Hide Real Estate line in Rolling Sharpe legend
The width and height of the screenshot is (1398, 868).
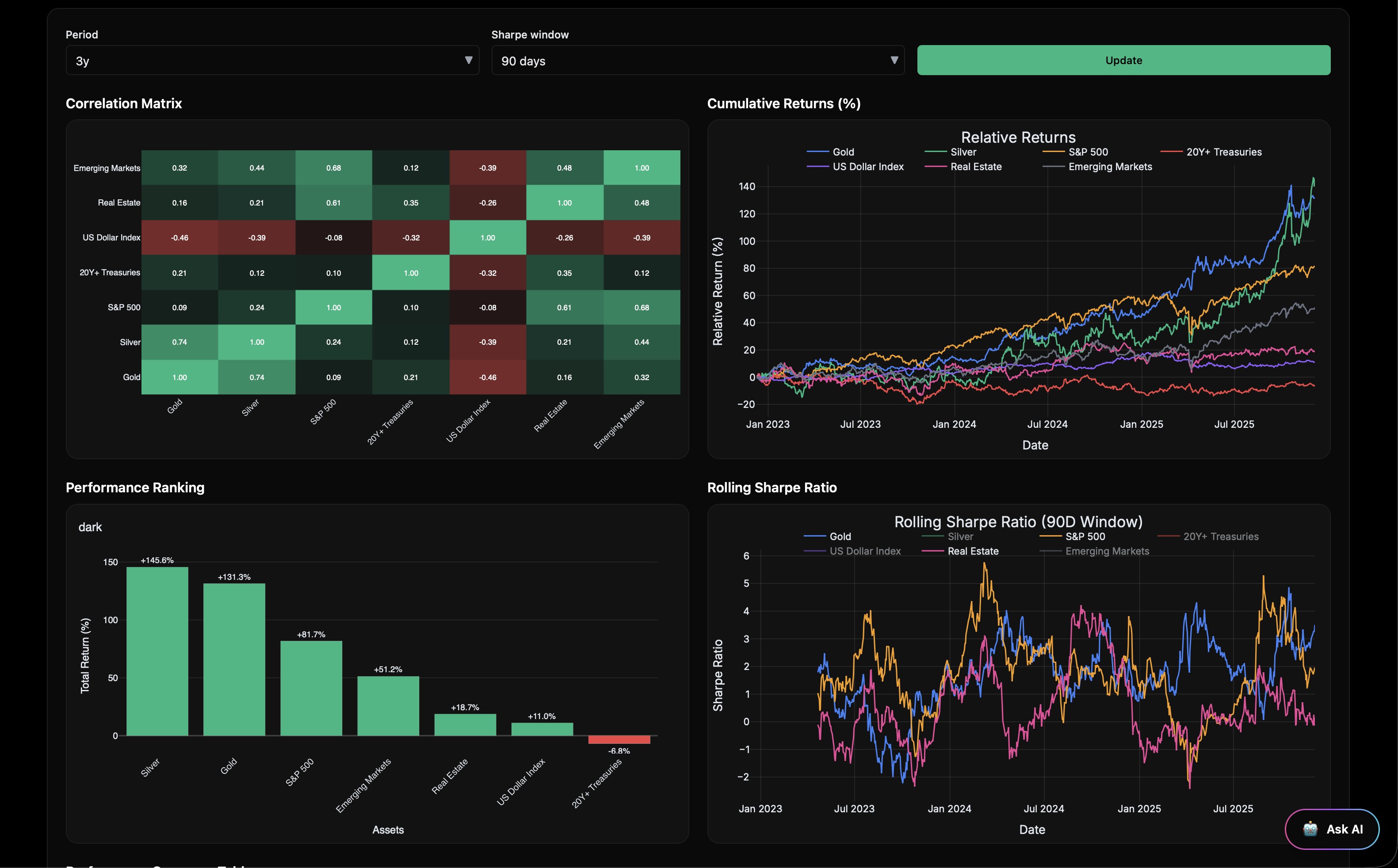coord(974,551)
